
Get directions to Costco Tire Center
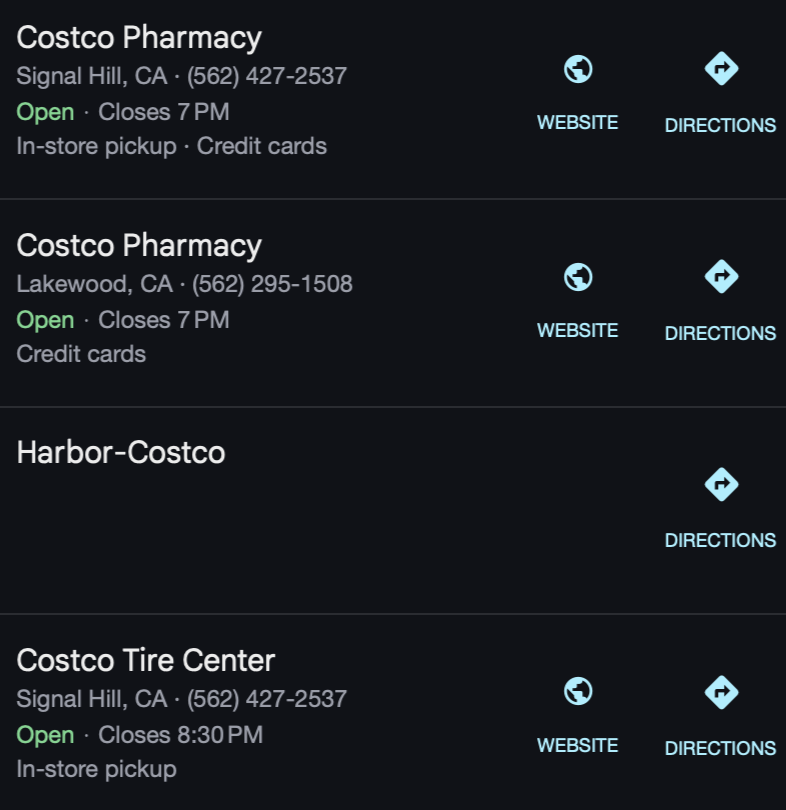[720, 692]
